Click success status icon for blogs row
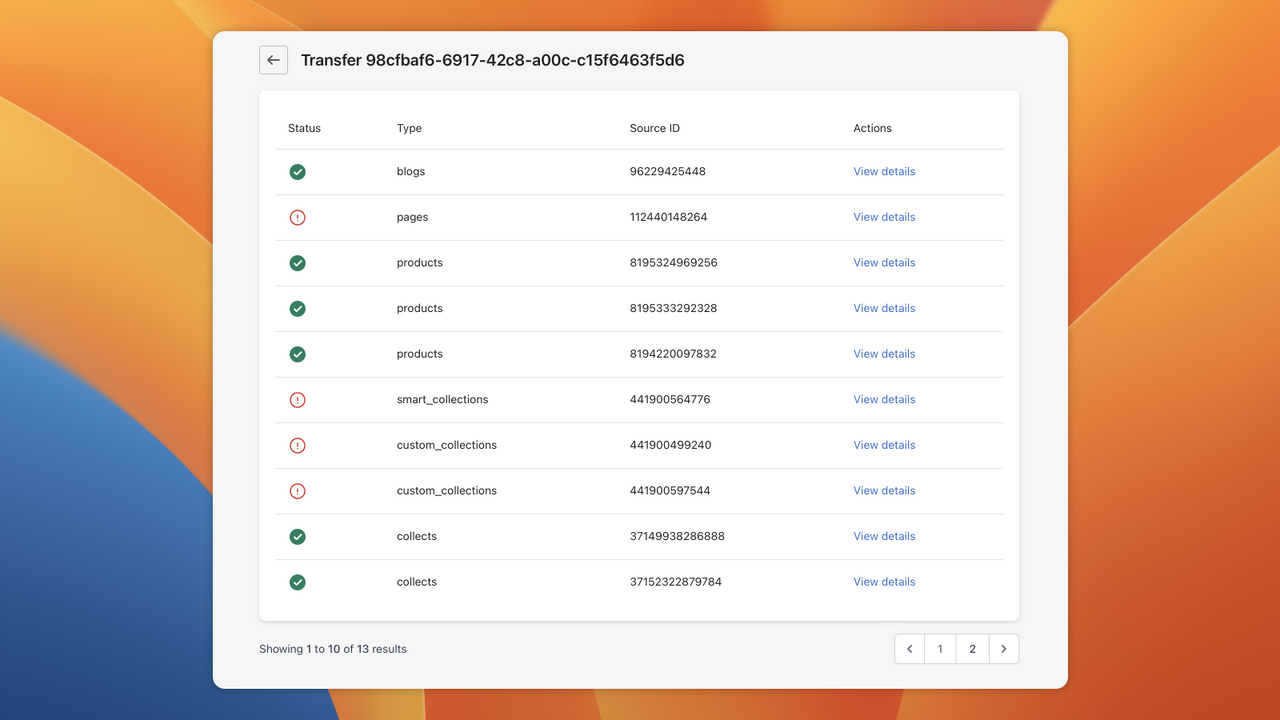Screen dimensions: 1280x720 pos(297,172)
